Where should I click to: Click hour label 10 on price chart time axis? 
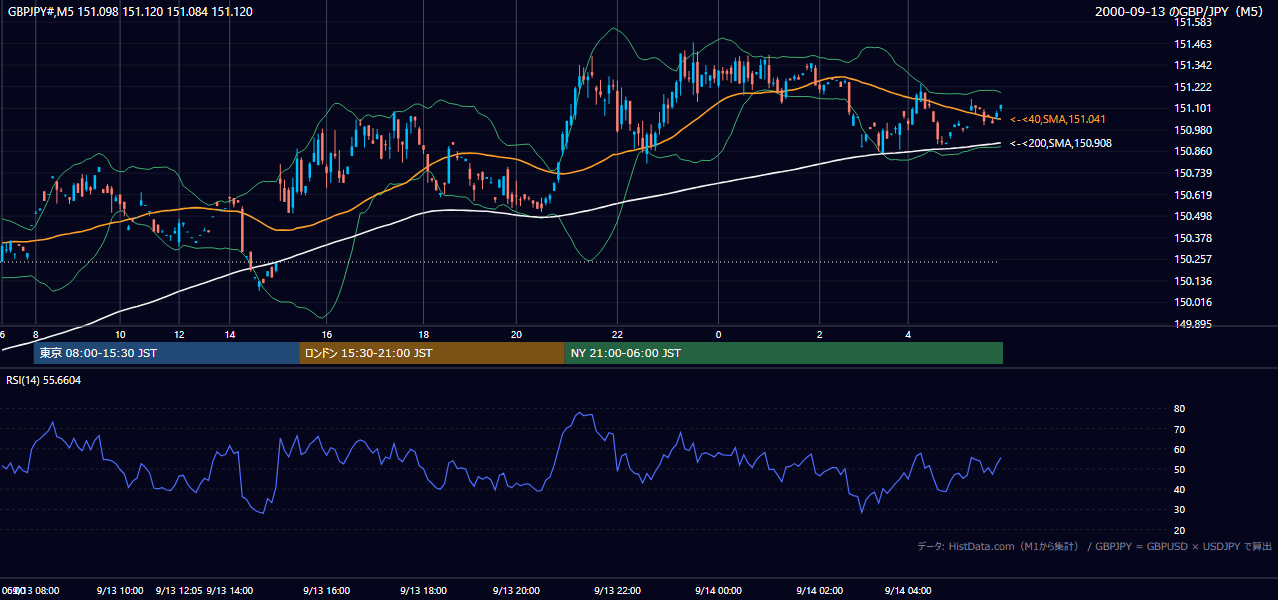tap(120, 334)
